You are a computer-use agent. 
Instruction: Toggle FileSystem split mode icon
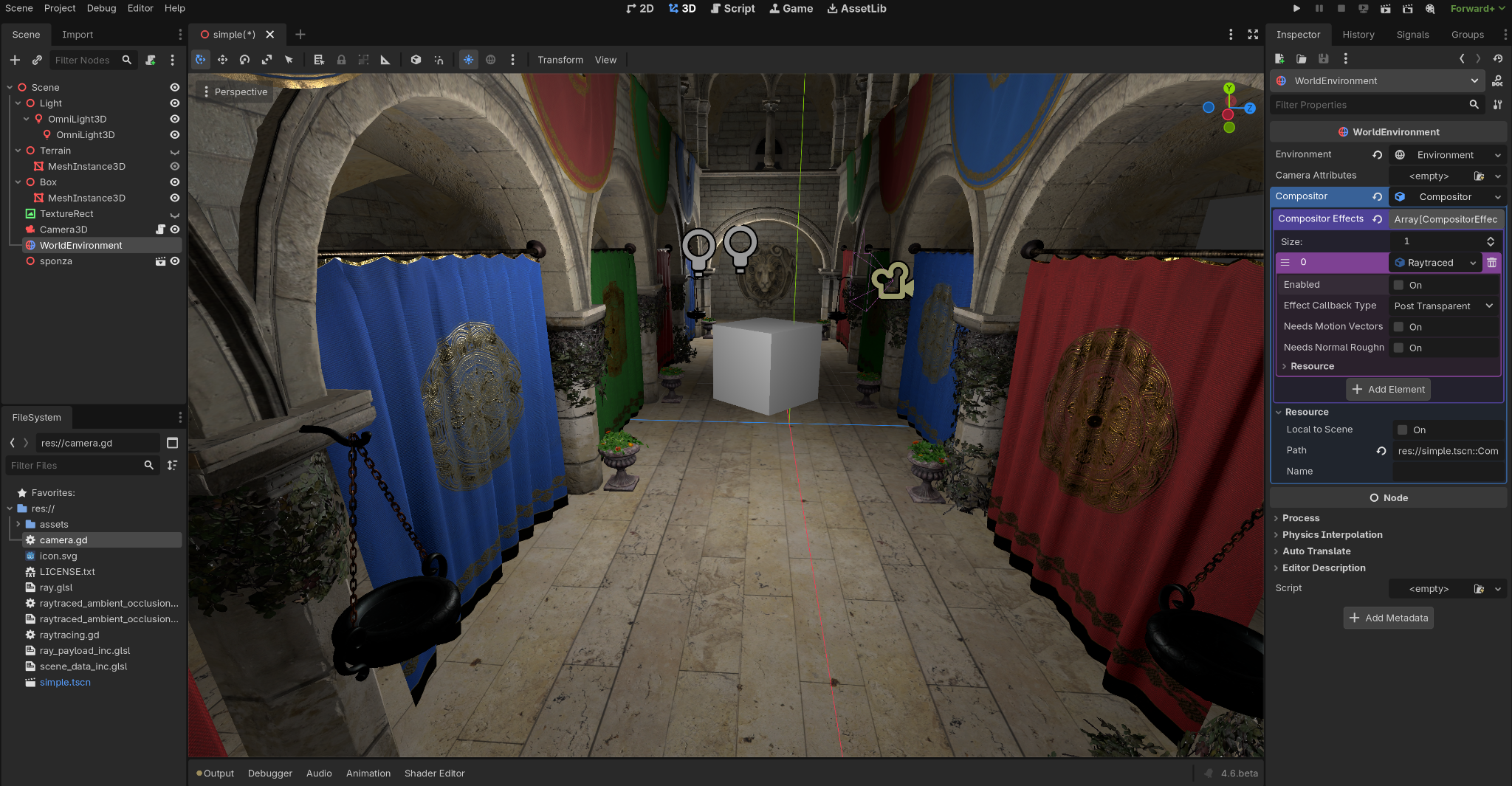(173, 443)
